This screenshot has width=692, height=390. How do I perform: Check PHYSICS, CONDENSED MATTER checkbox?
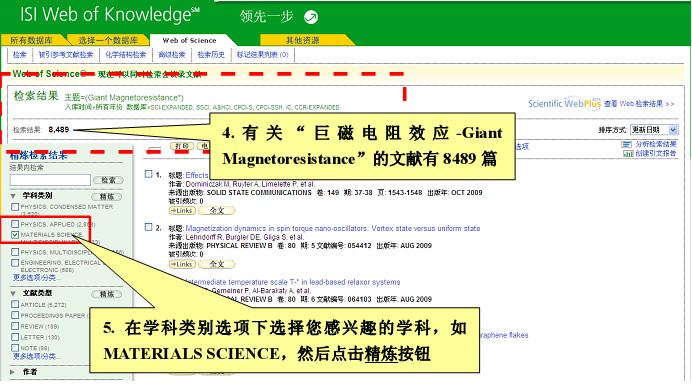15,207
